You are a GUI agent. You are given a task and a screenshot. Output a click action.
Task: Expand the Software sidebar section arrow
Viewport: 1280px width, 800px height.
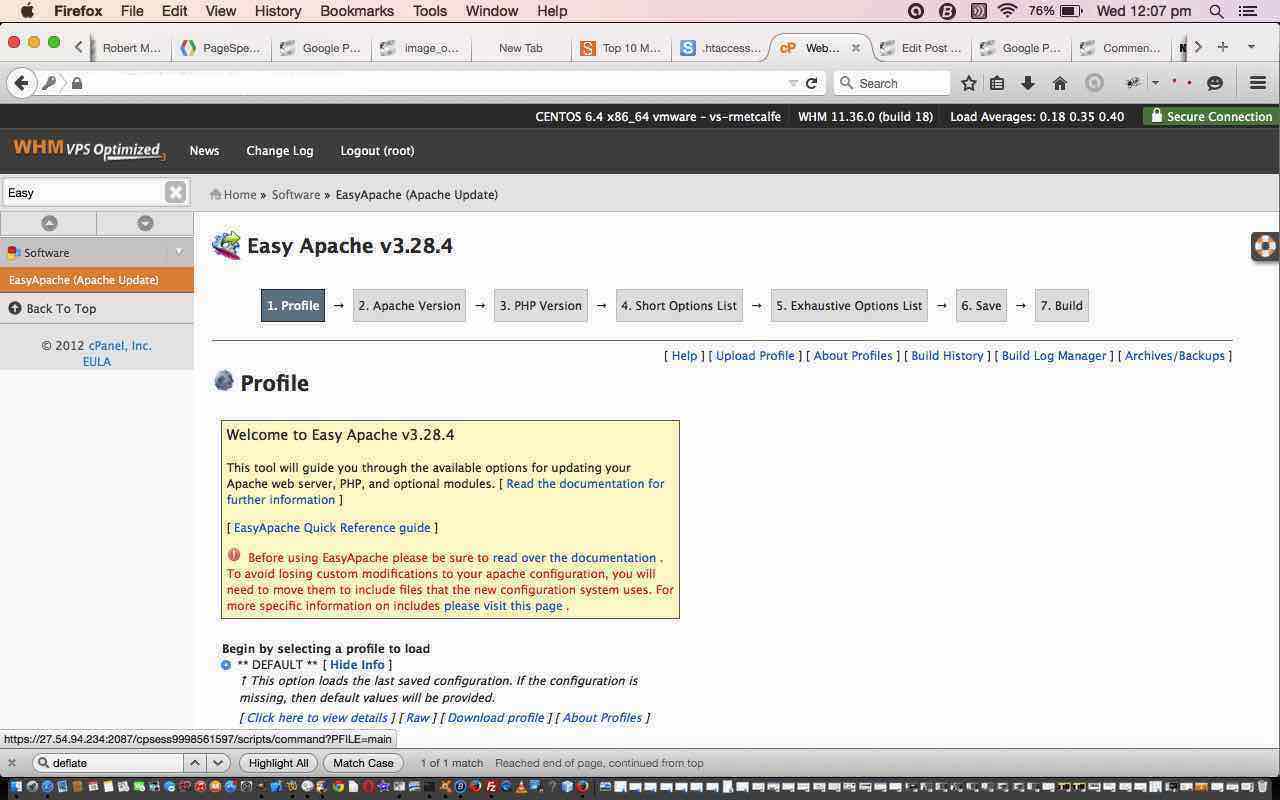click(179, 252)
